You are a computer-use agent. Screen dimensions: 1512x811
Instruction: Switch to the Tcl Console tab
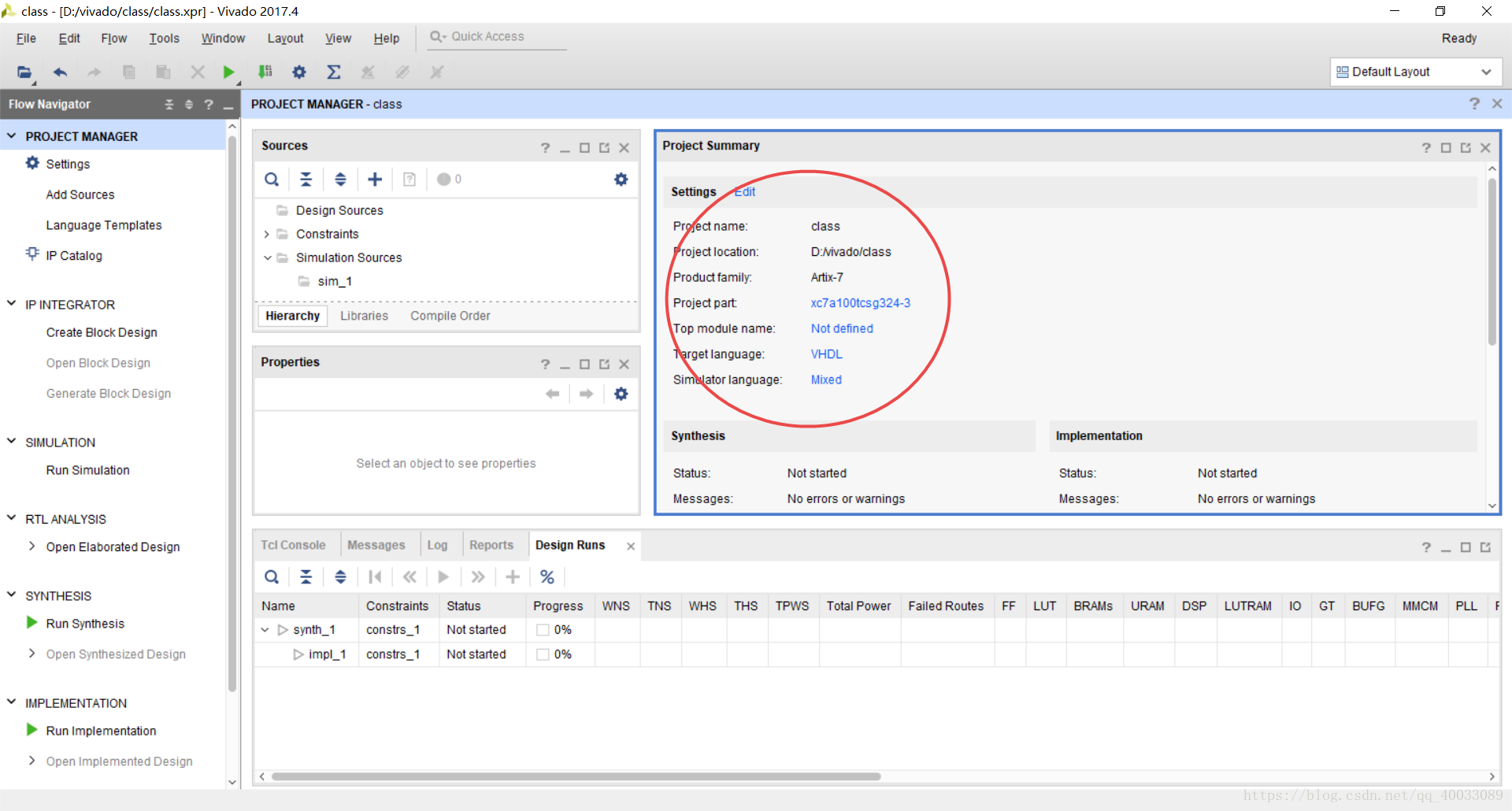click(293, 545)
